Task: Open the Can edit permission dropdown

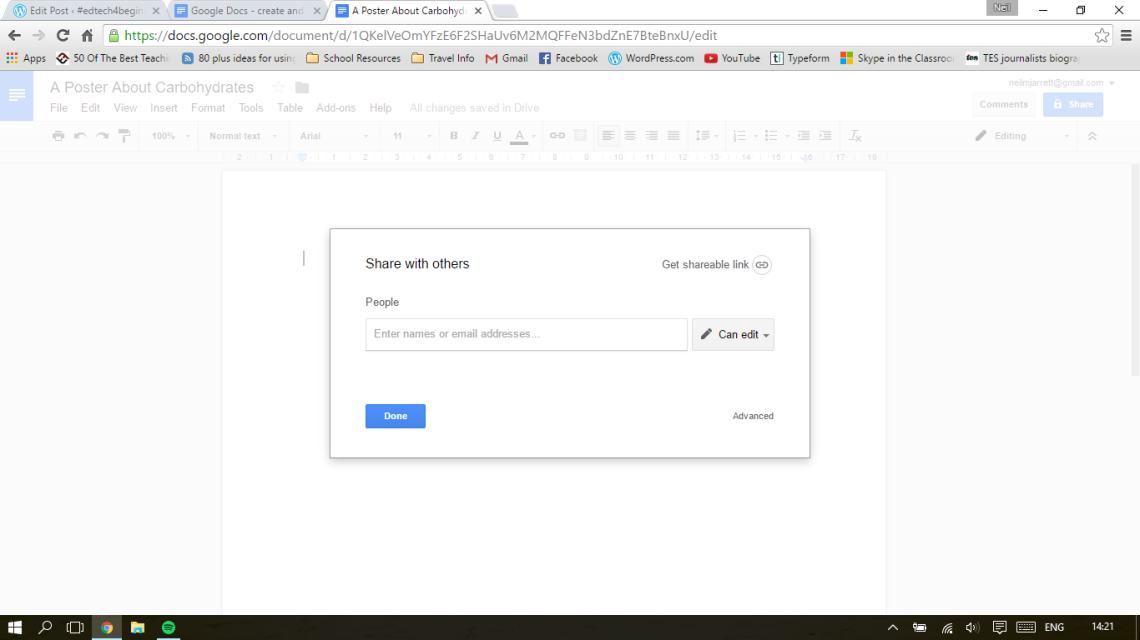Action: (x=733, y=334)
